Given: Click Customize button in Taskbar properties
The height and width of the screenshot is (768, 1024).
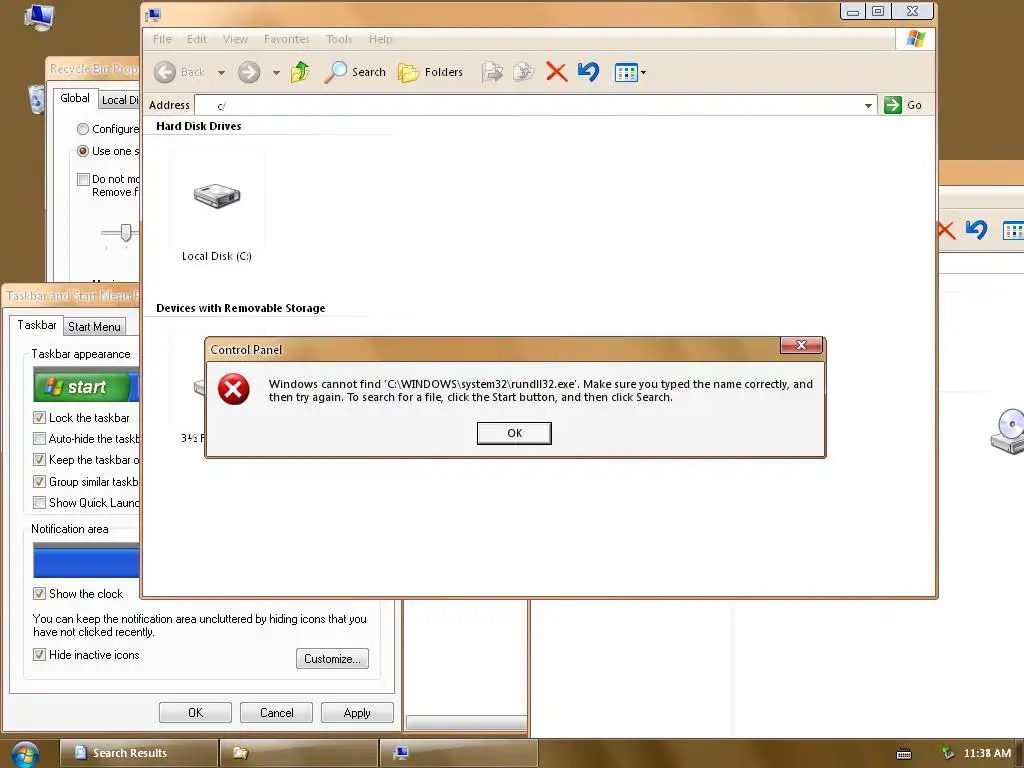Looking at the screenshot, I should tap(332, 658).
